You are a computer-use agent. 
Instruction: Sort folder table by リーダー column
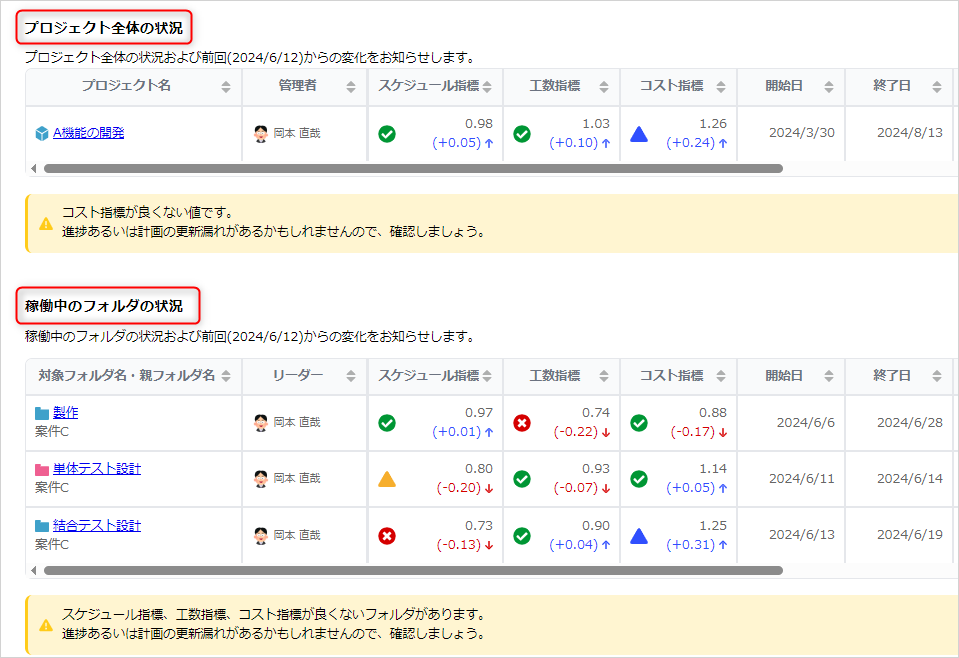click(x=351, y=377)
